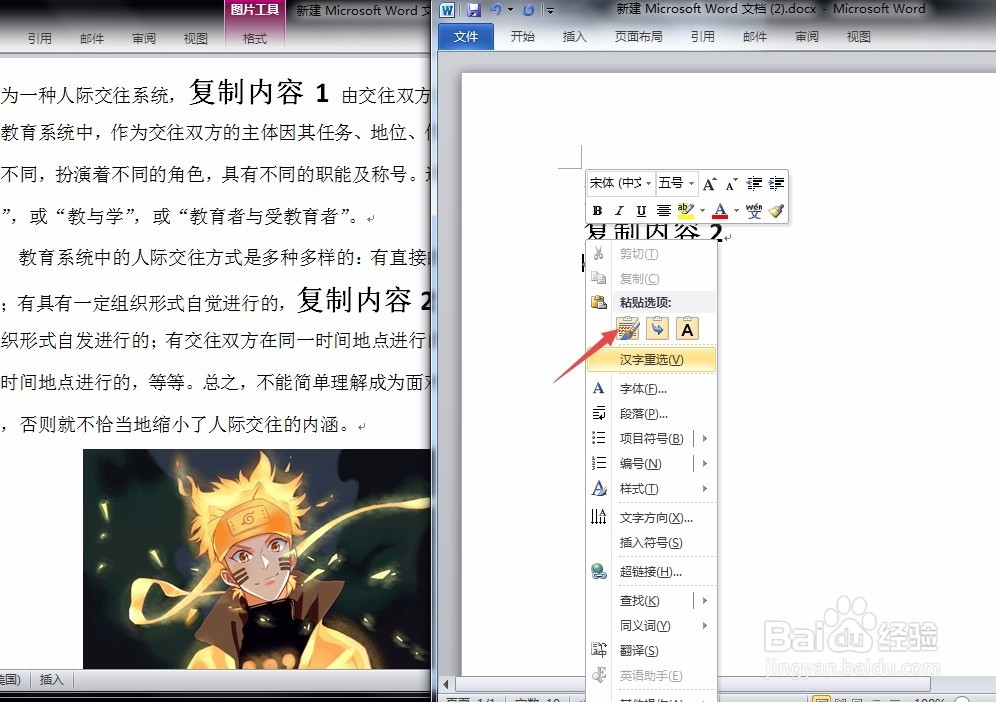Click horizontal scrollbar left arrow in right window
This screenshot has height=702, width=996.
[x=446, y=684]
